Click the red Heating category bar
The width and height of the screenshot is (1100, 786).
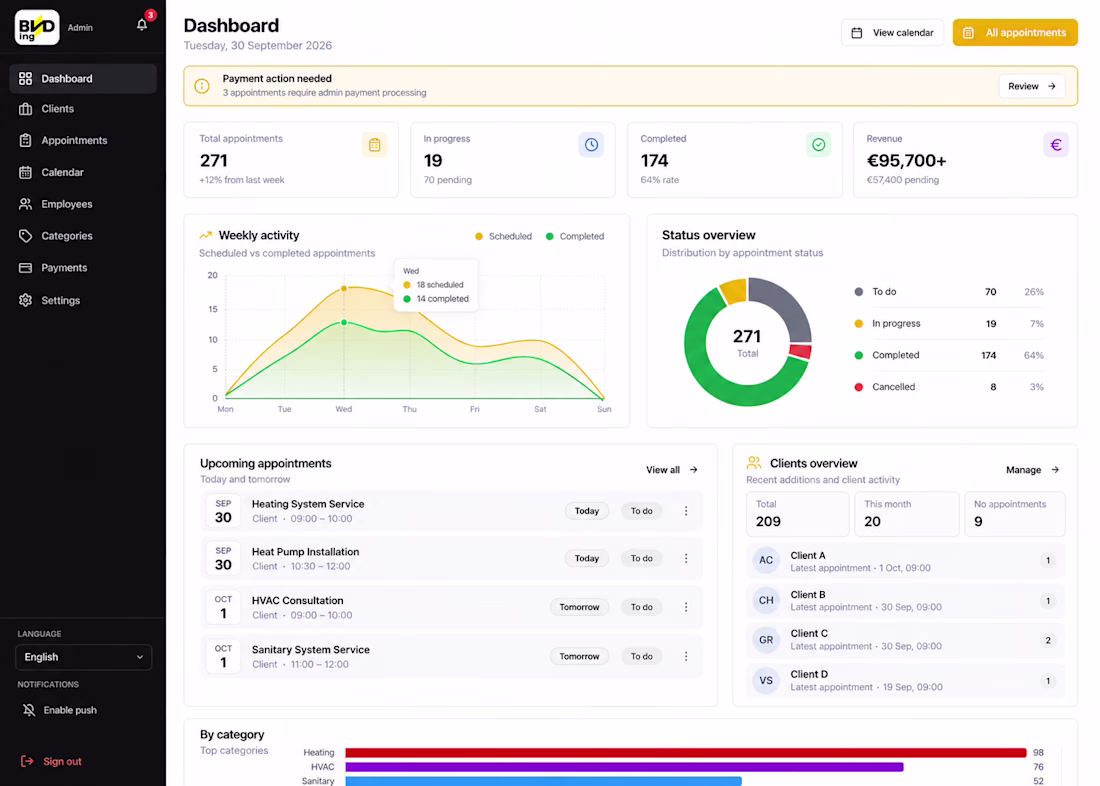(686, 752)
